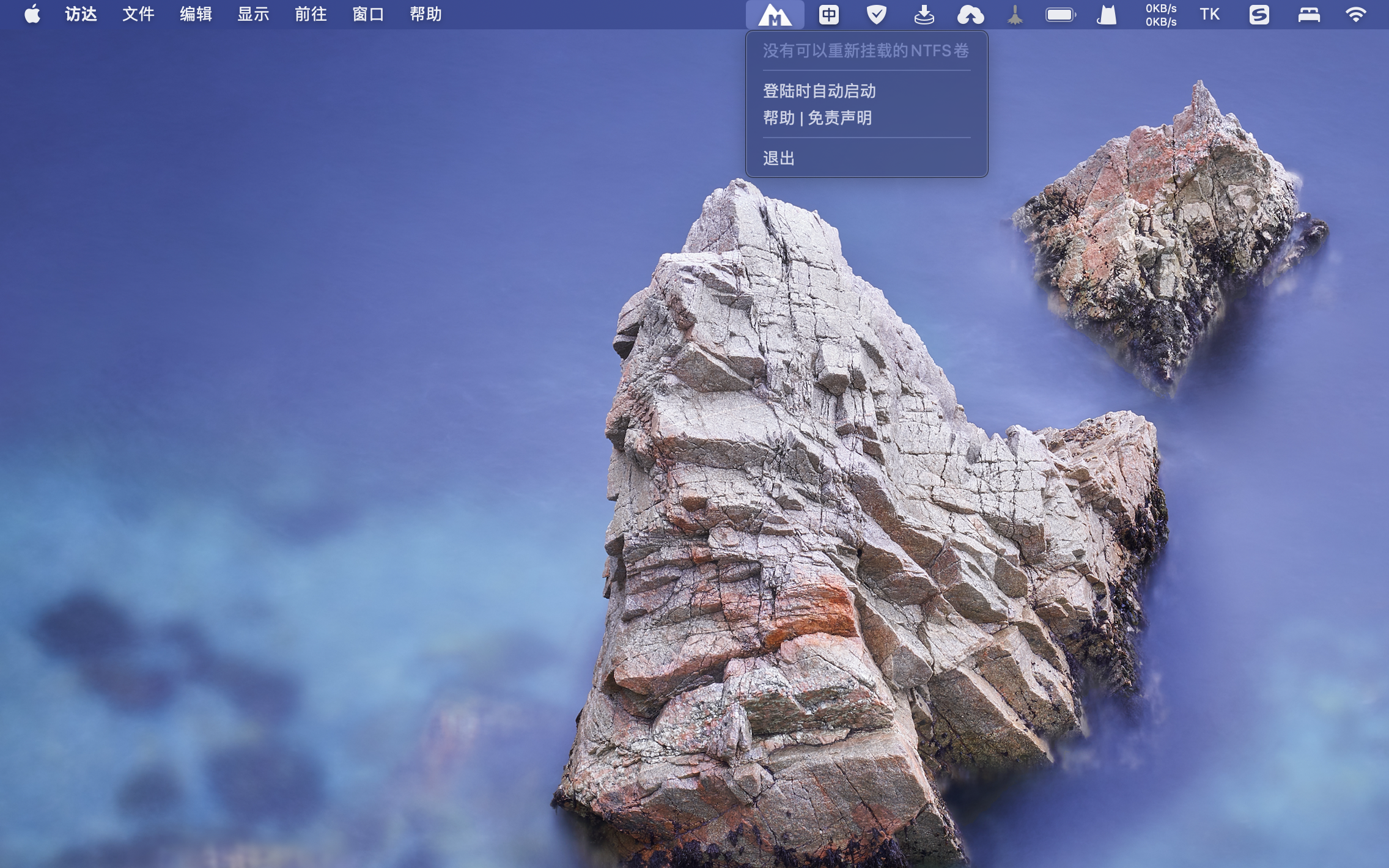Click the download tray menu bar icon

coord(924,15)
